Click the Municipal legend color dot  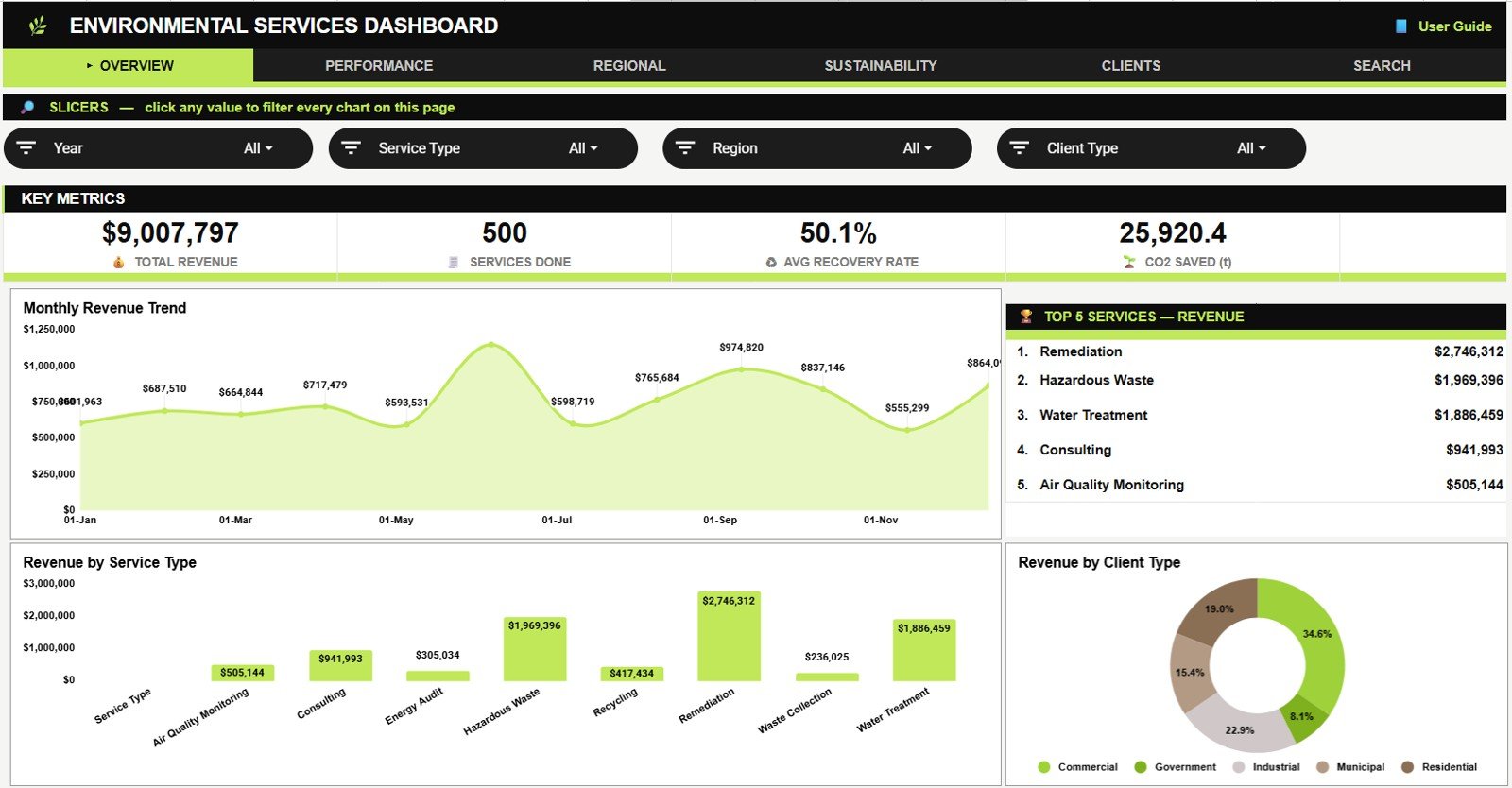click(x=1322, y=767)
